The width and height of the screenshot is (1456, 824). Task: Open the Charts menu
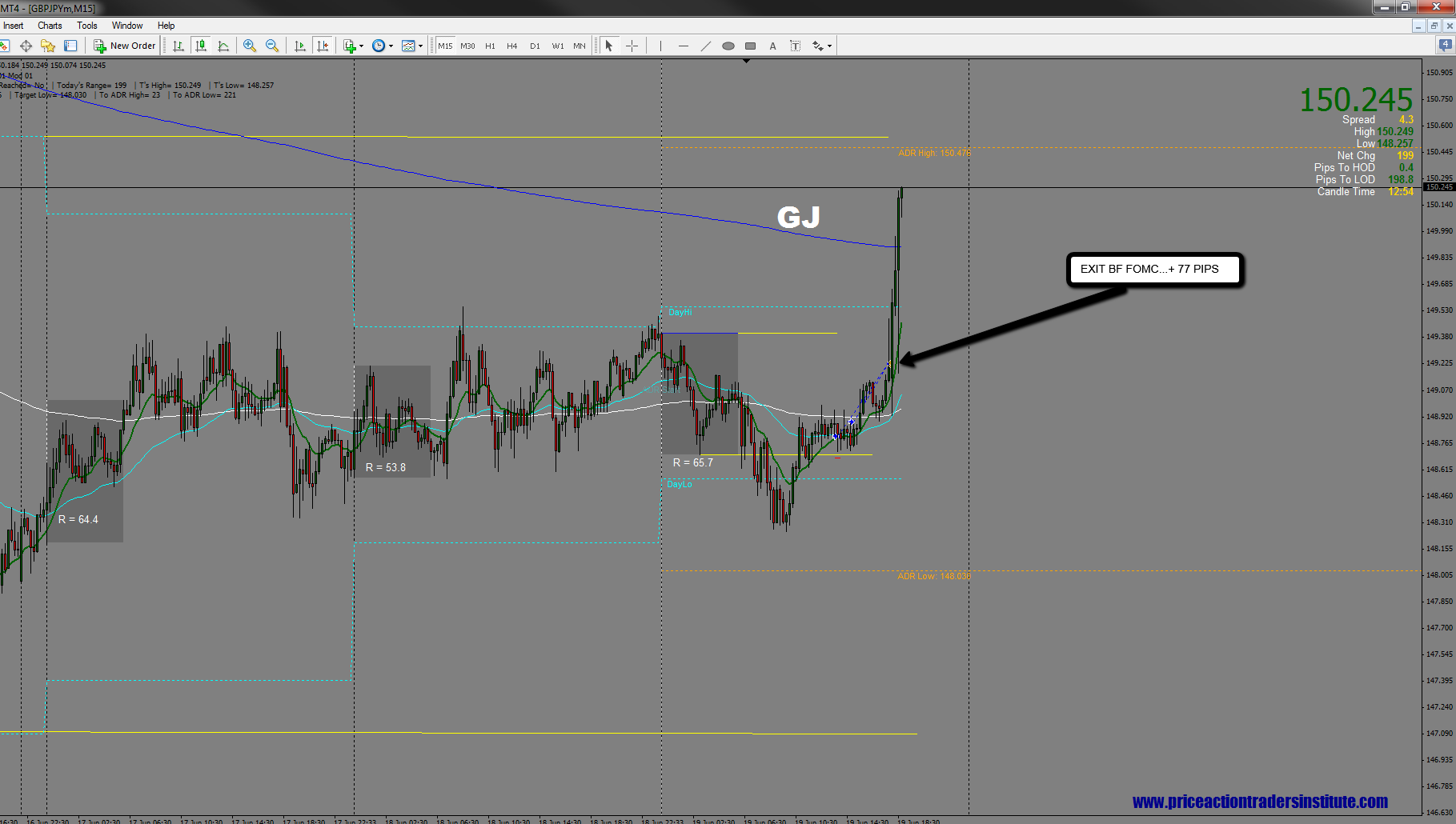(50, 26)
